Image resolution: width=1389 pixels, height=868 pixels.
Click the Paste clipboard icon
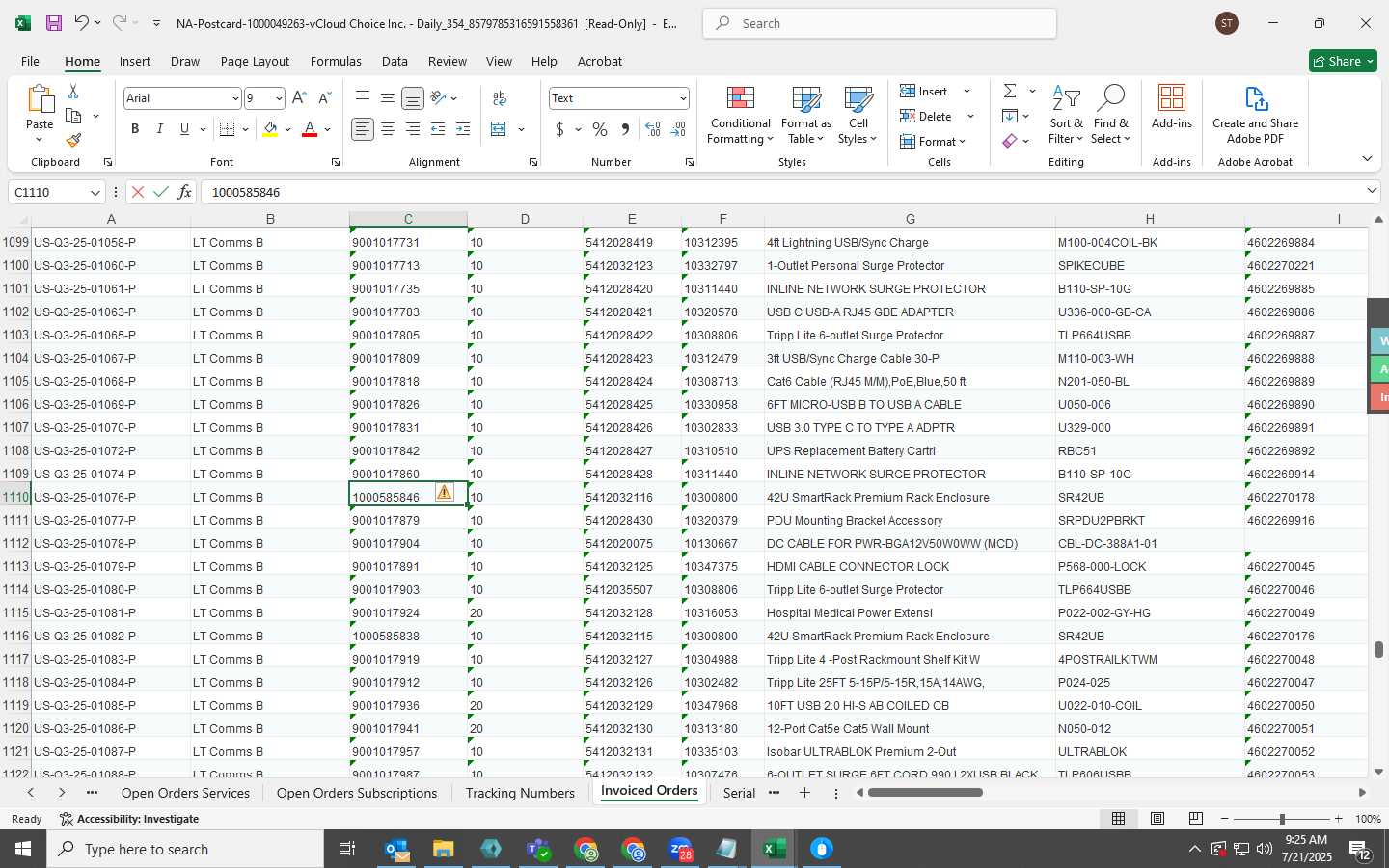click(x=40, y=99)
